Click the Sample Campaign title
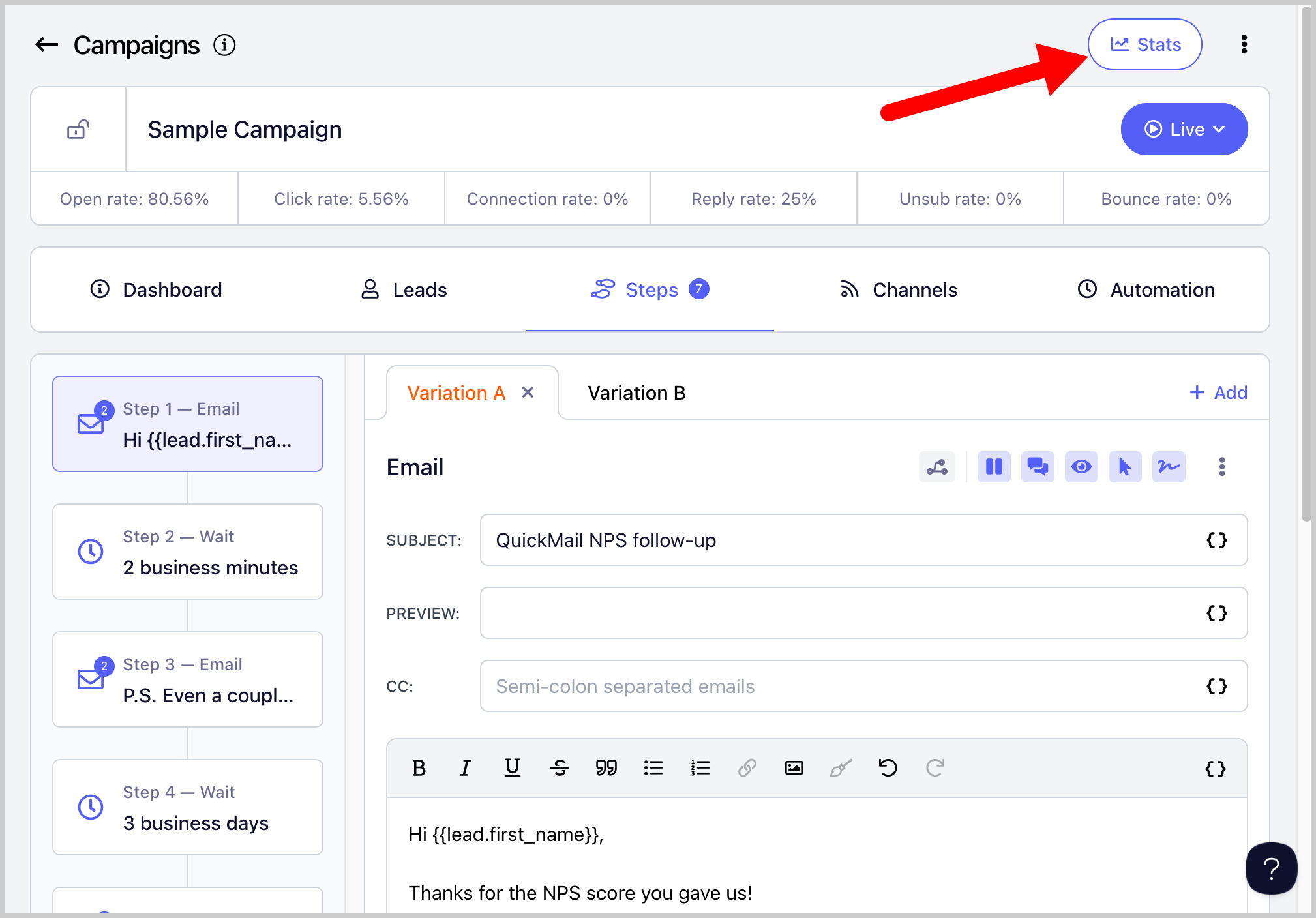 click(x=245, y=129)
